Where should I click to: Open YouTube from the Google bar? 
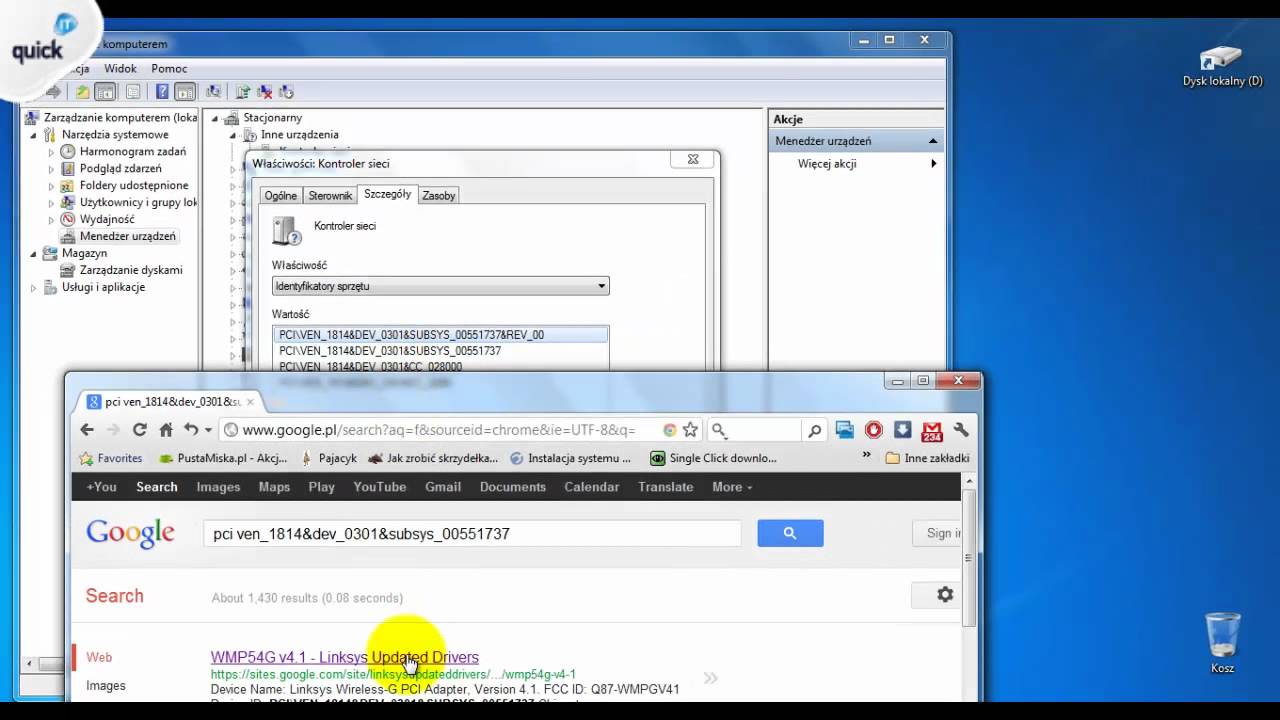[x=379, y=487]
